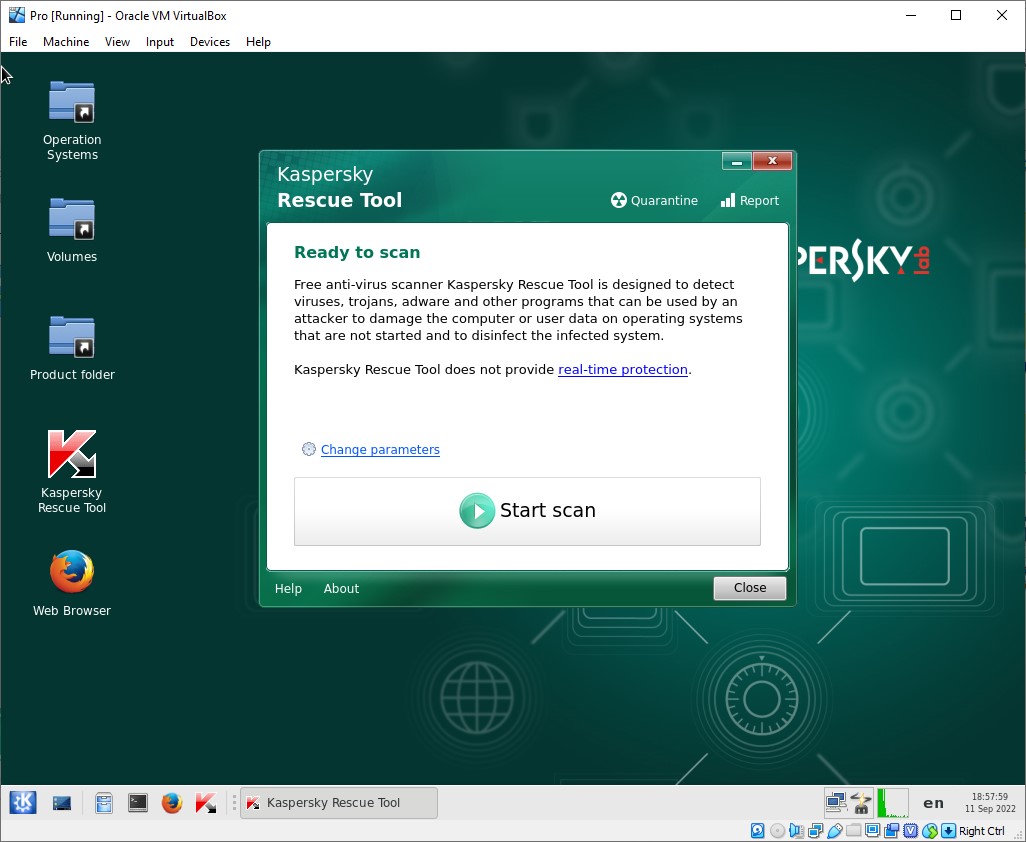Select the Web Browser desktop icon

[72, 583]
